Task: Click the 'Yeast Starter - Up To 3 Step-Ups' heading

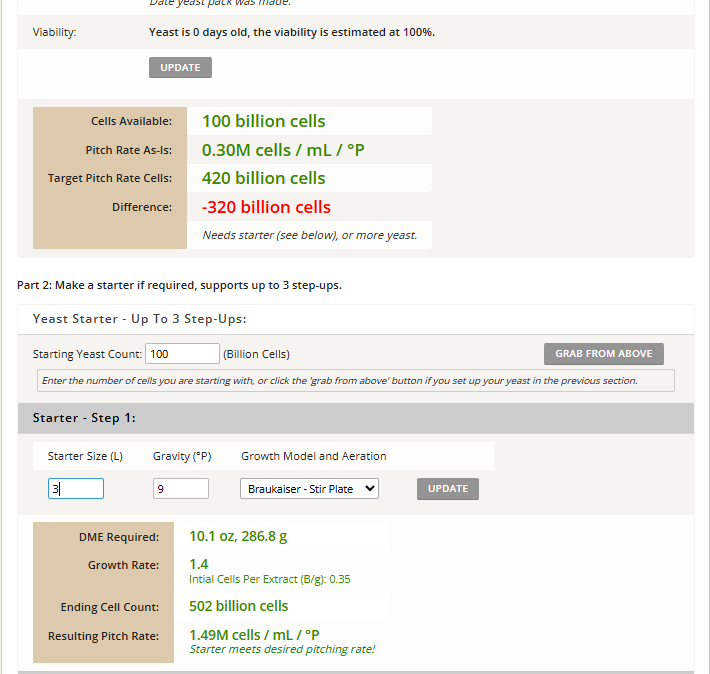Action: pyautogui.click(x=139, y=319)
